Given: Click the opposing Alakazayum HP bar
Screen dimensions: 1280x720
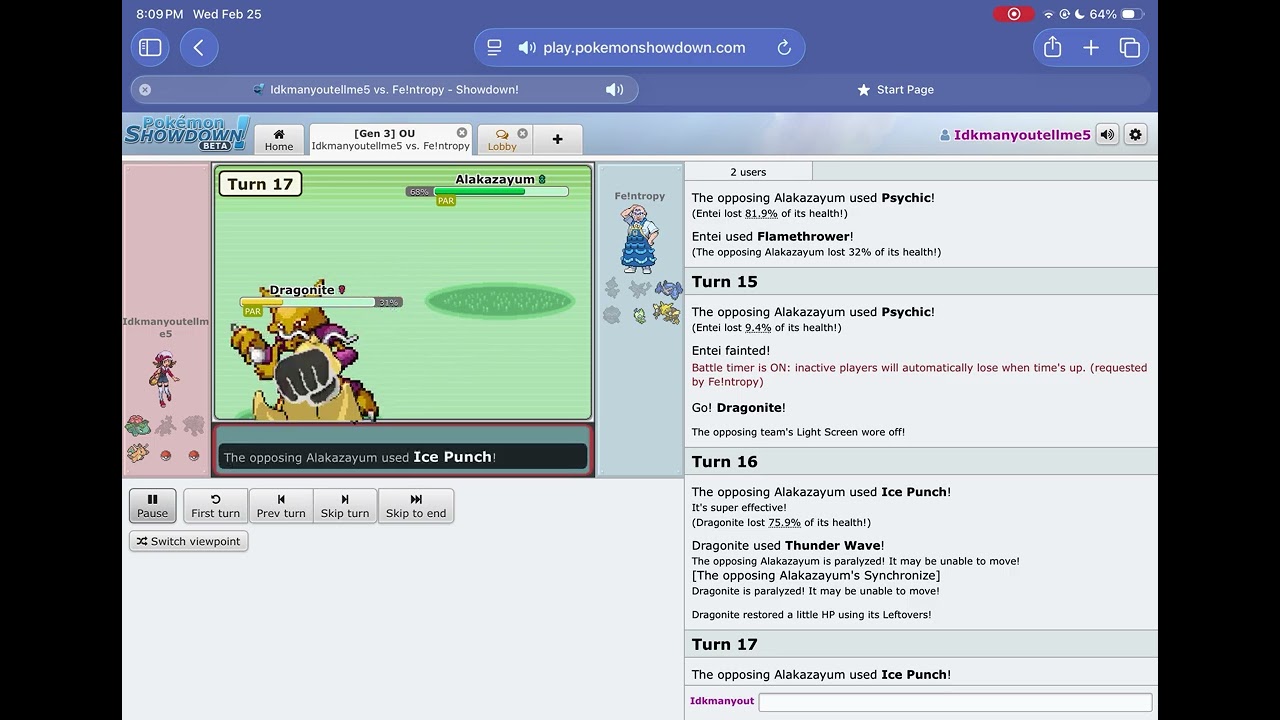Looking at the screenshot, I should (501, 191).
